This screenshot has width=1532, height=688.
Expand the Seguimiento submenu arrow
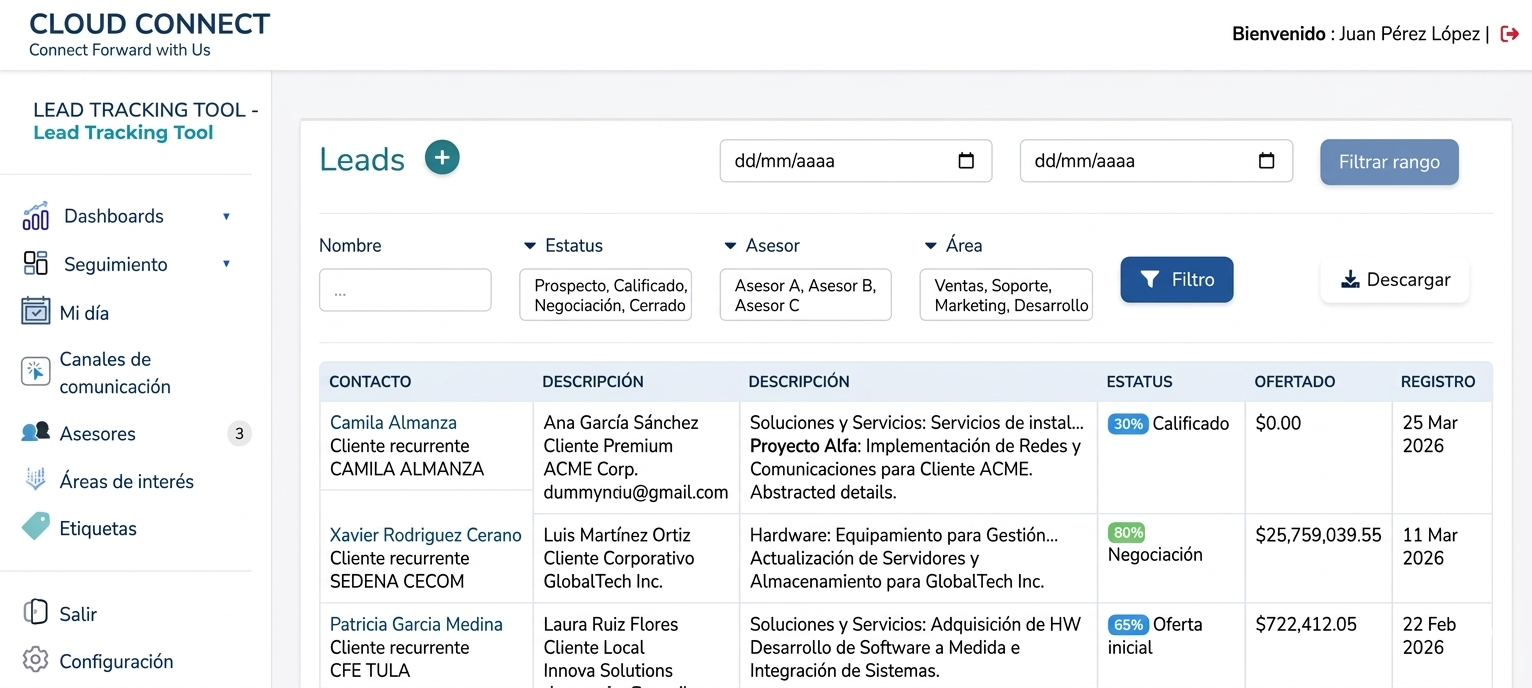point(226,264)
